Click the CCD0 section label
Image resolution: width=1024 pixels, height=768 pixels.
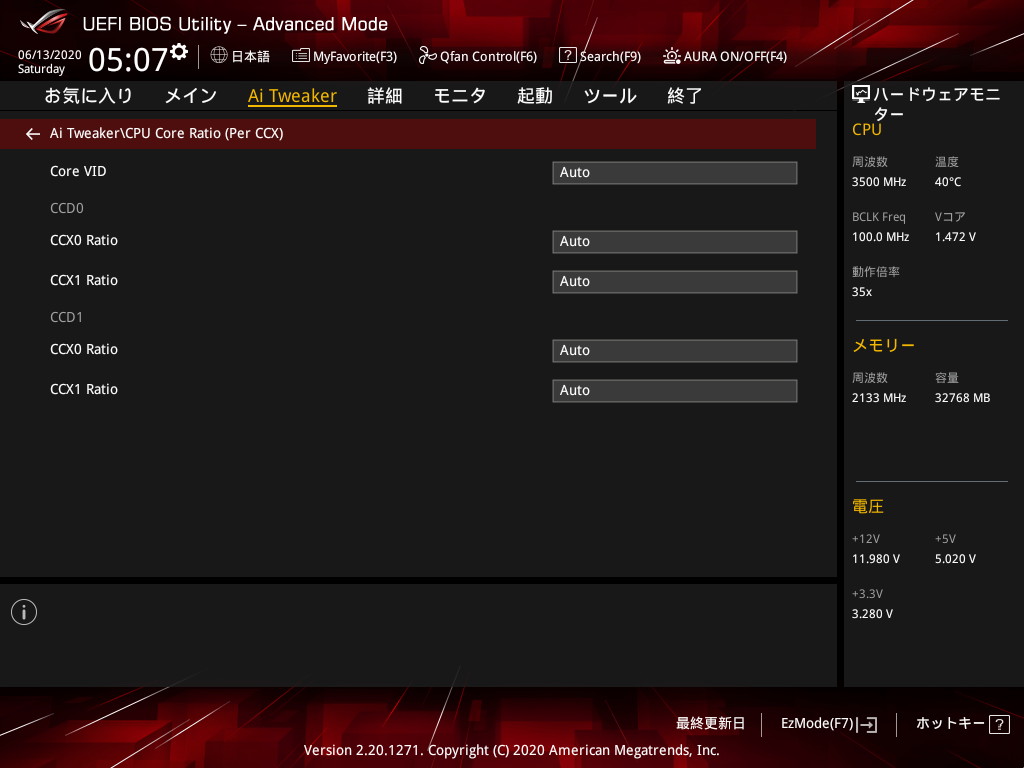pos(67,208)
